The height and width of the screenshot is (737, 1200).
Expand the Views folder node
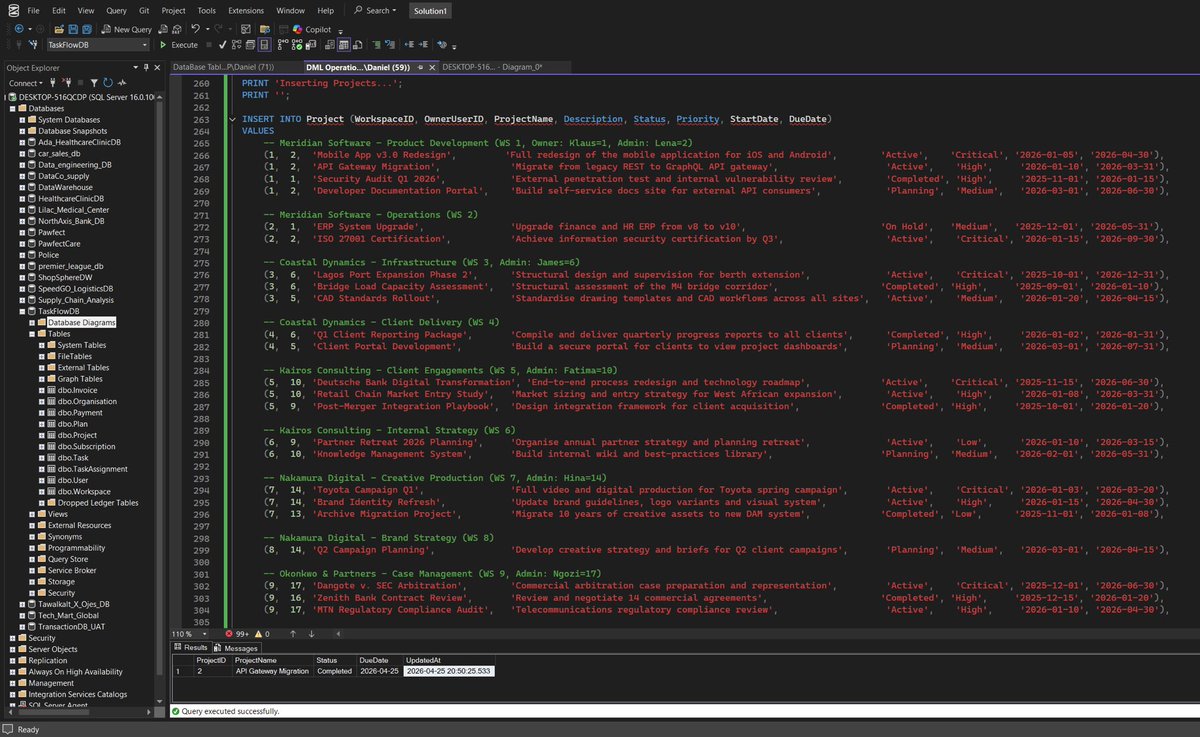click(x=32, y=514)
